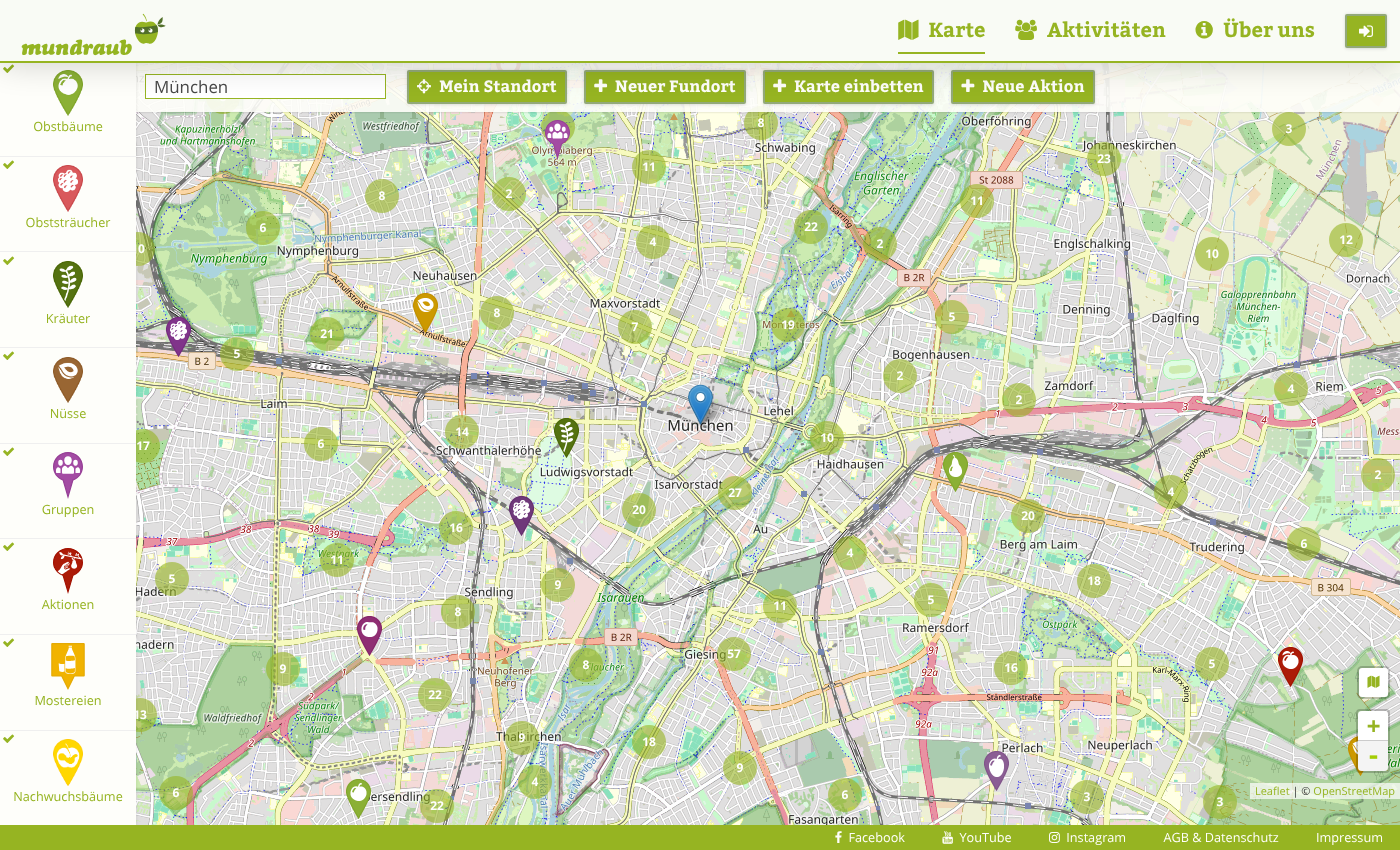
Task: Click the Mostereien juice press icon
Action: 68,665
